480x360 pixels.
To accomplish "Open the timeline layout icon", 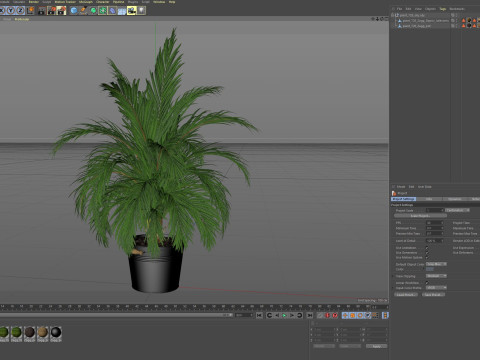I will coord(385,315).
